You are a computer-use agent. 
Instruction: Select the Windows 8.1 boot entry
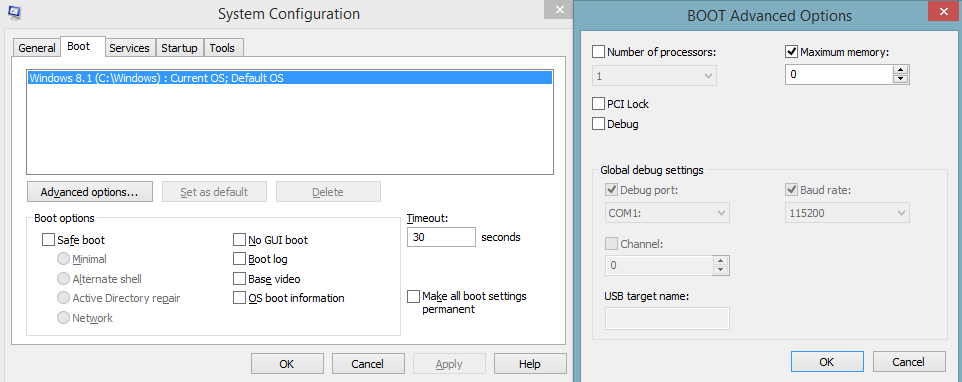[x=290, y=78]
